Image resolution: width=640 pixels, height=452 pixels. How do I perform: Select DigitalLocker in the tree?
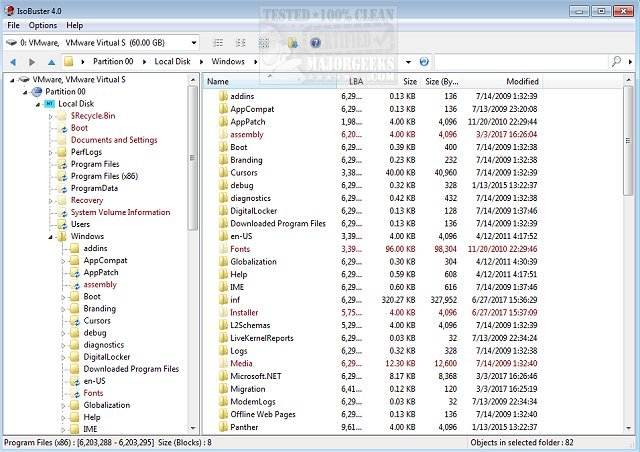coord(107,357)
